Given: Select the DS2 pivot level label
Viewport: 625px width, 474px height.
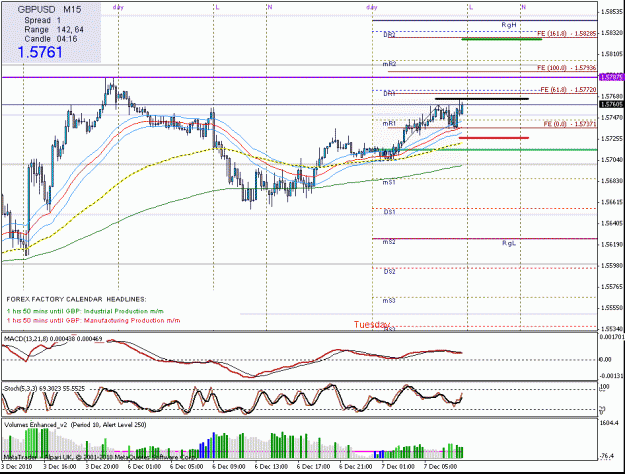Looking at the screenshot, I should tap(389, 272).
